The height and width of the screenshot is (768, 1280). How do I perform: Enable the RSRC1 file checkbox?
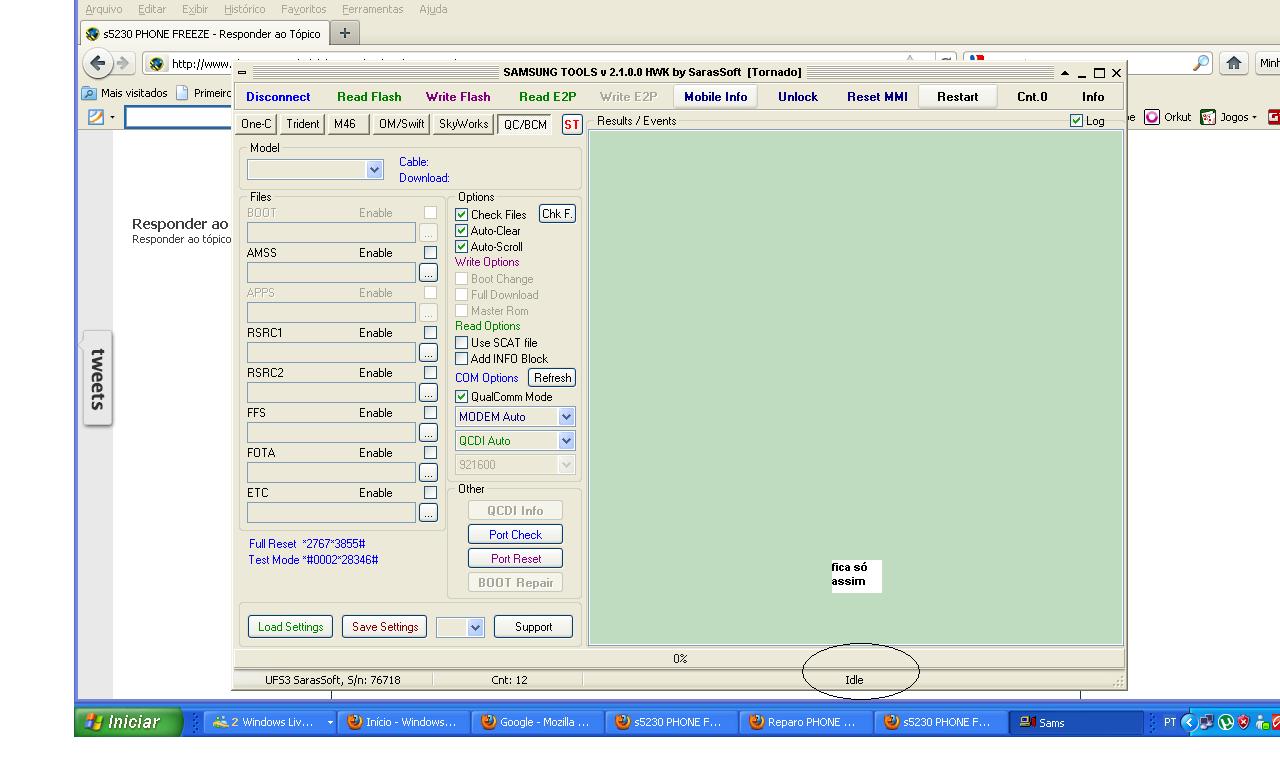430,333
